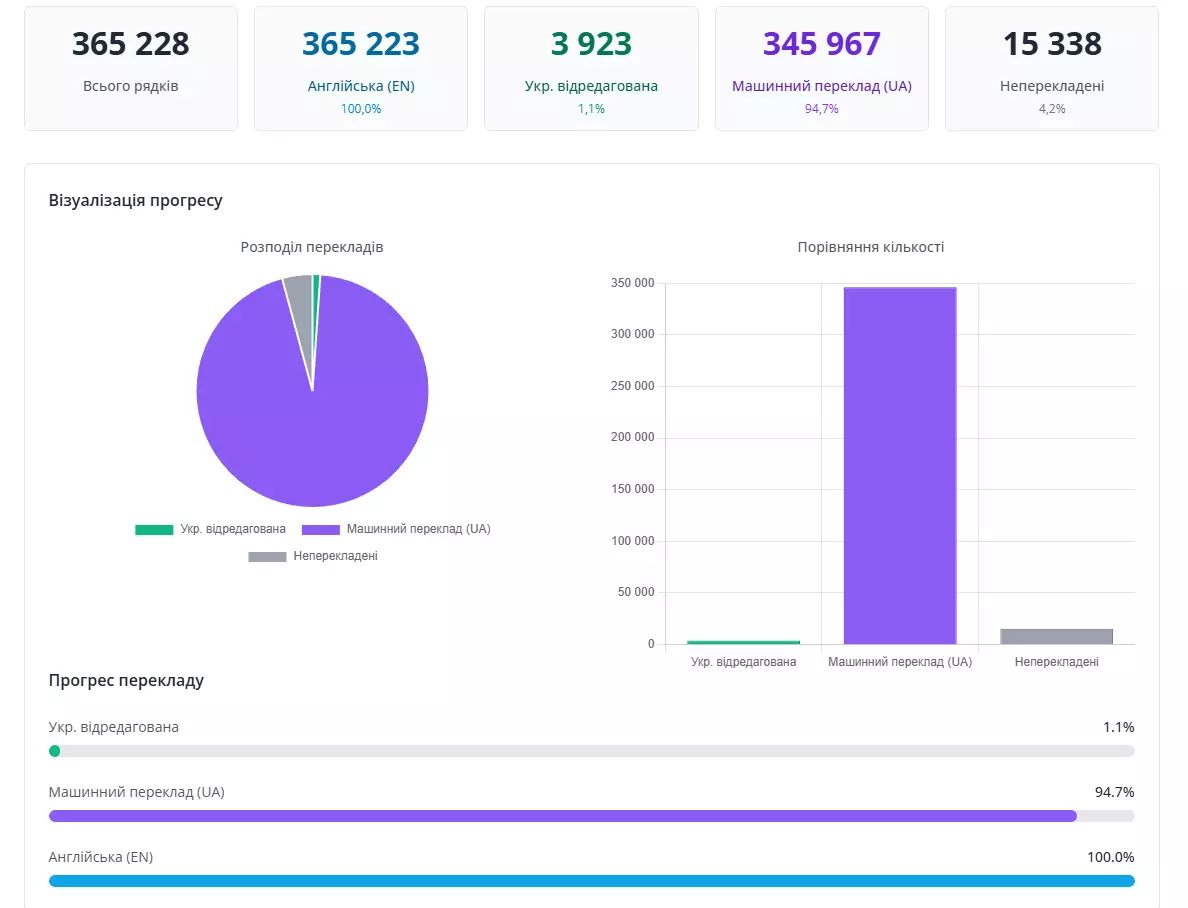1188x908 pixels.
Task: Select the Англійська (EN) stat card
Action: [361, 69]
